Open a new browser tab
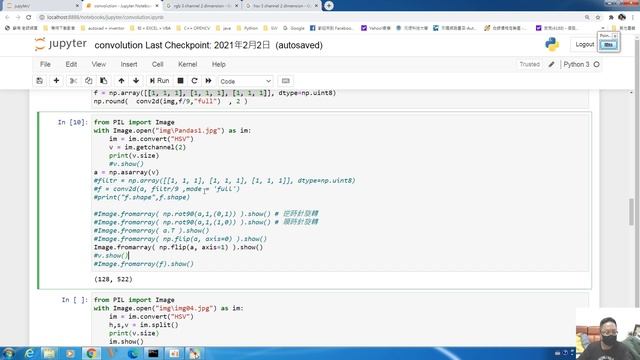Image resolution: width=640 pixels, height=360 pixels. coord(329,6)
